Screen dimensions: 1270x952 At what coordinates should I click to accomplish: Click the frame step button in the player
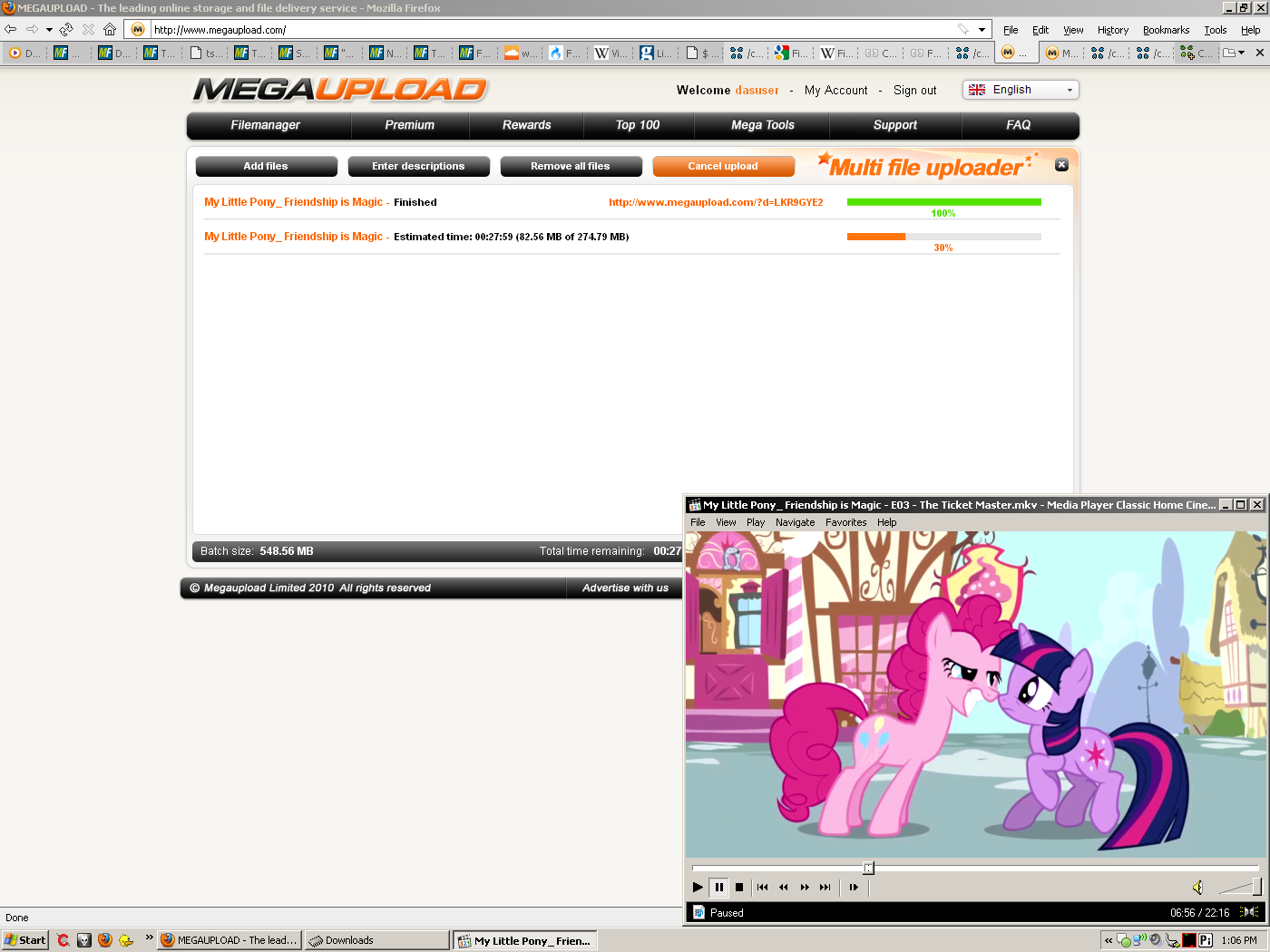tap(854, 888)
